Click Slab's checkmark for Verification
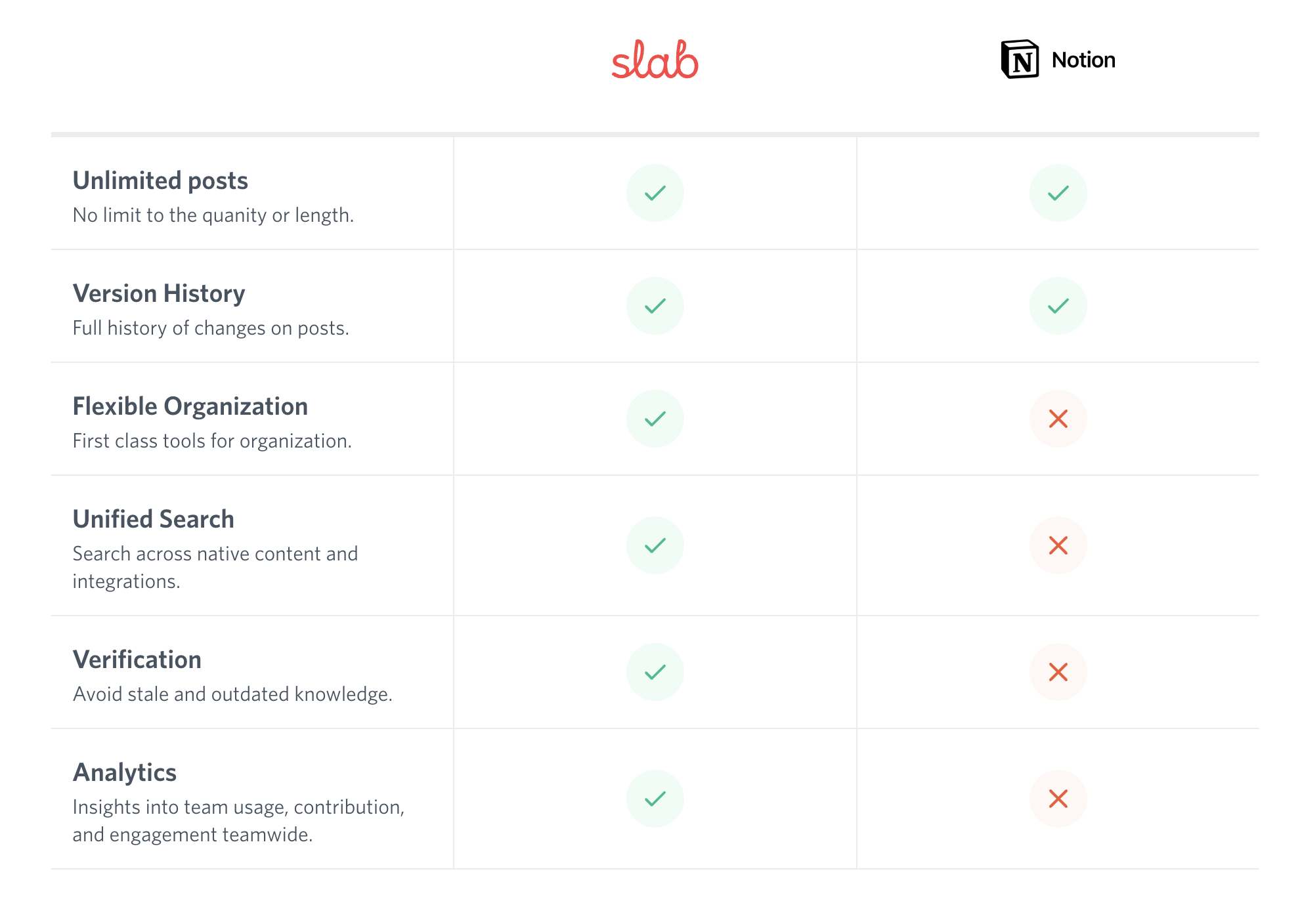The height and width of the screenshot is (924, 1300). 655,672
